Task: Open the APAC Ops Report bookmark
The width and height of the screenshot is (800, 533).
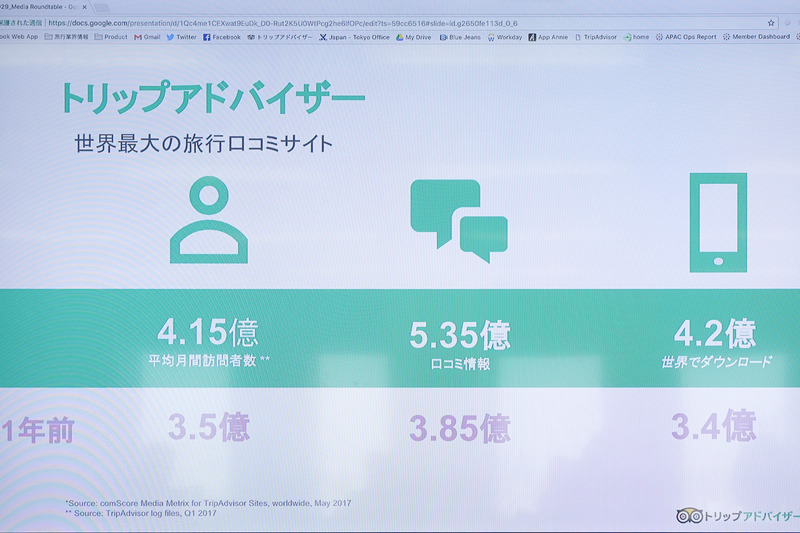Action: (x=686, y=37)
